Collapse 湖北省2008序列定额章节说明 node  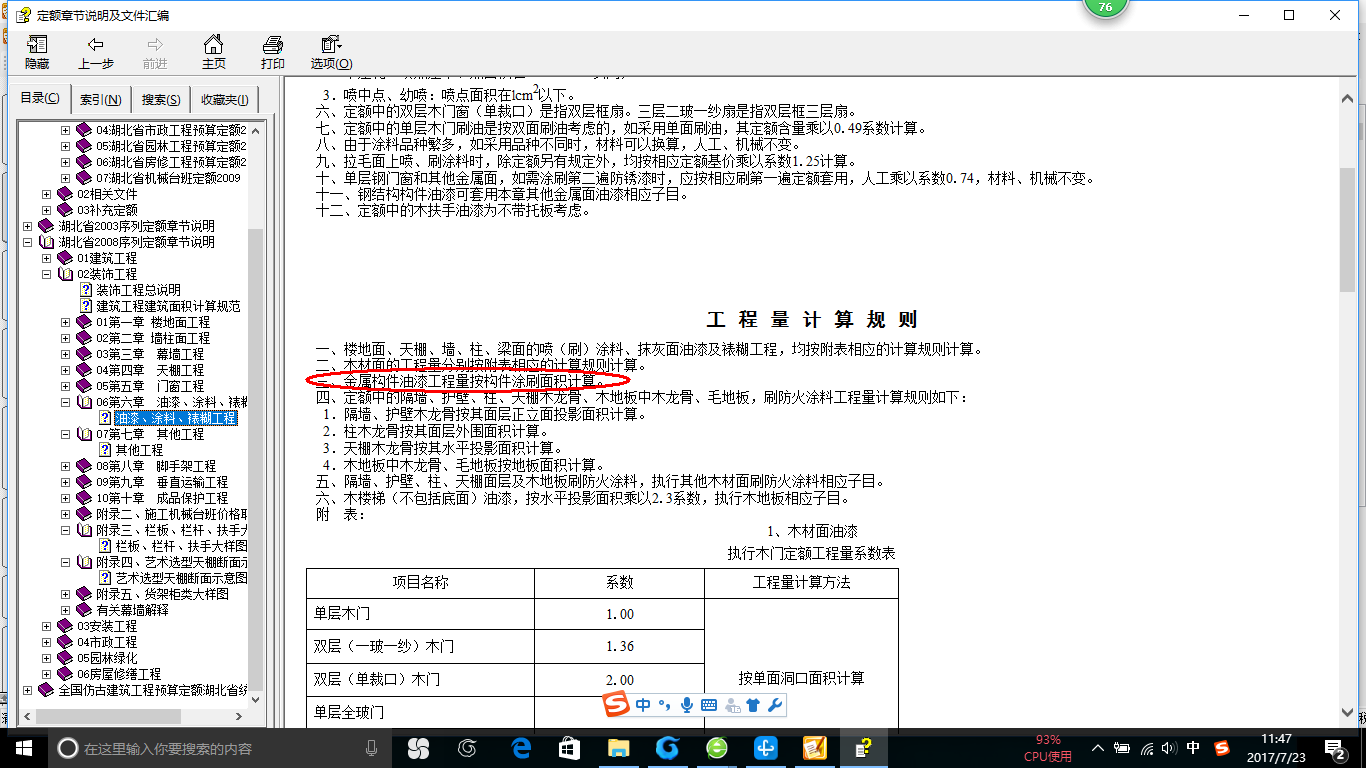click(28, 242)
